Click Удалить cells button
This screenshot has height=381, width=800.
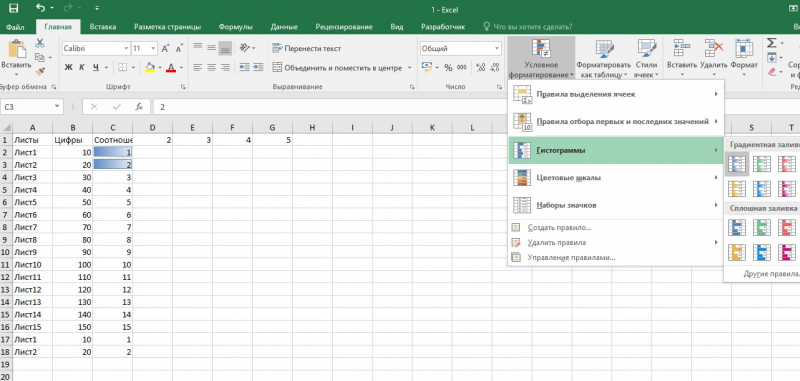713,58
